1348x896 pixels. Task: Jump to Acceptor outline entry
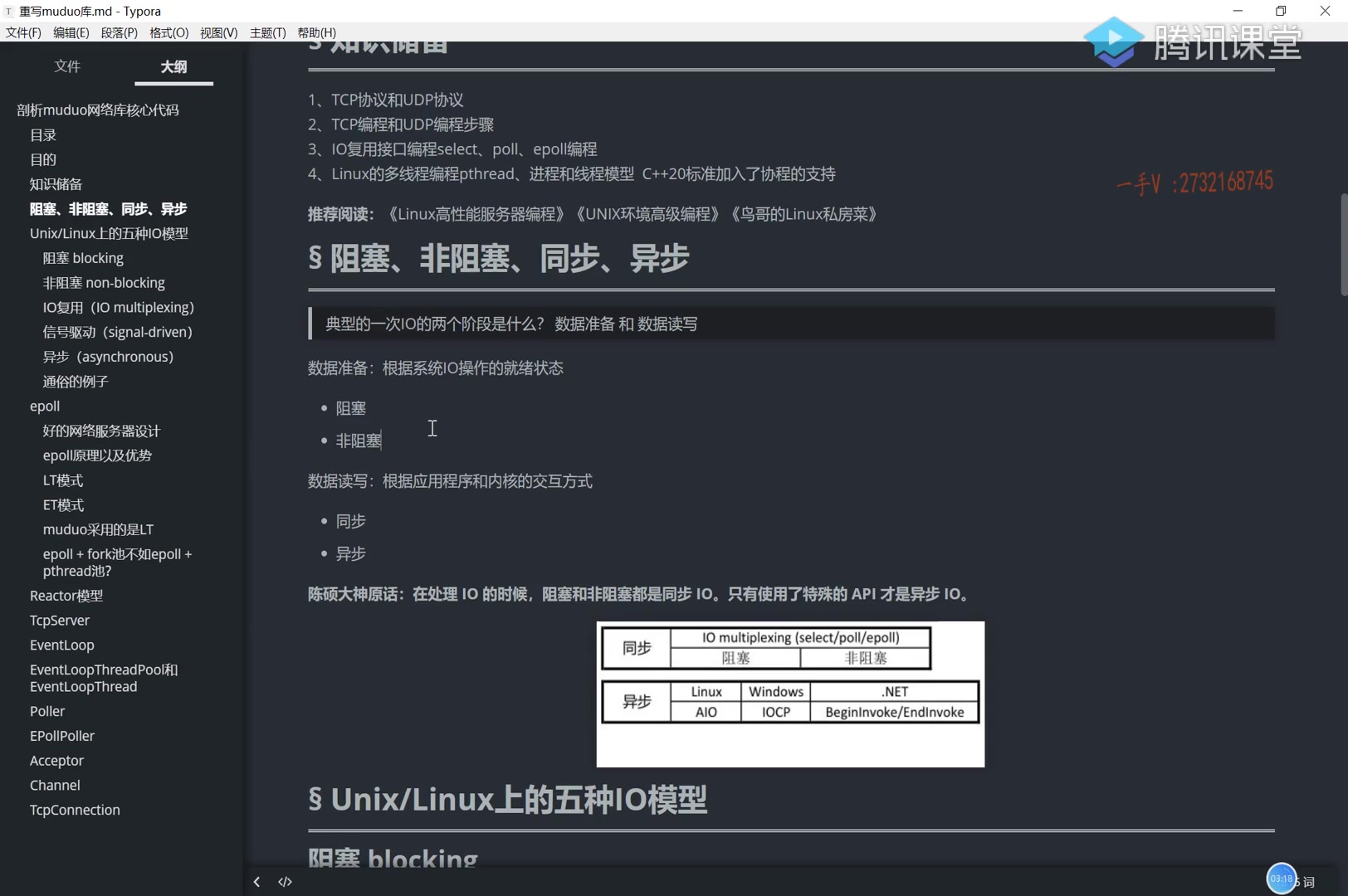tap(56, 761)
